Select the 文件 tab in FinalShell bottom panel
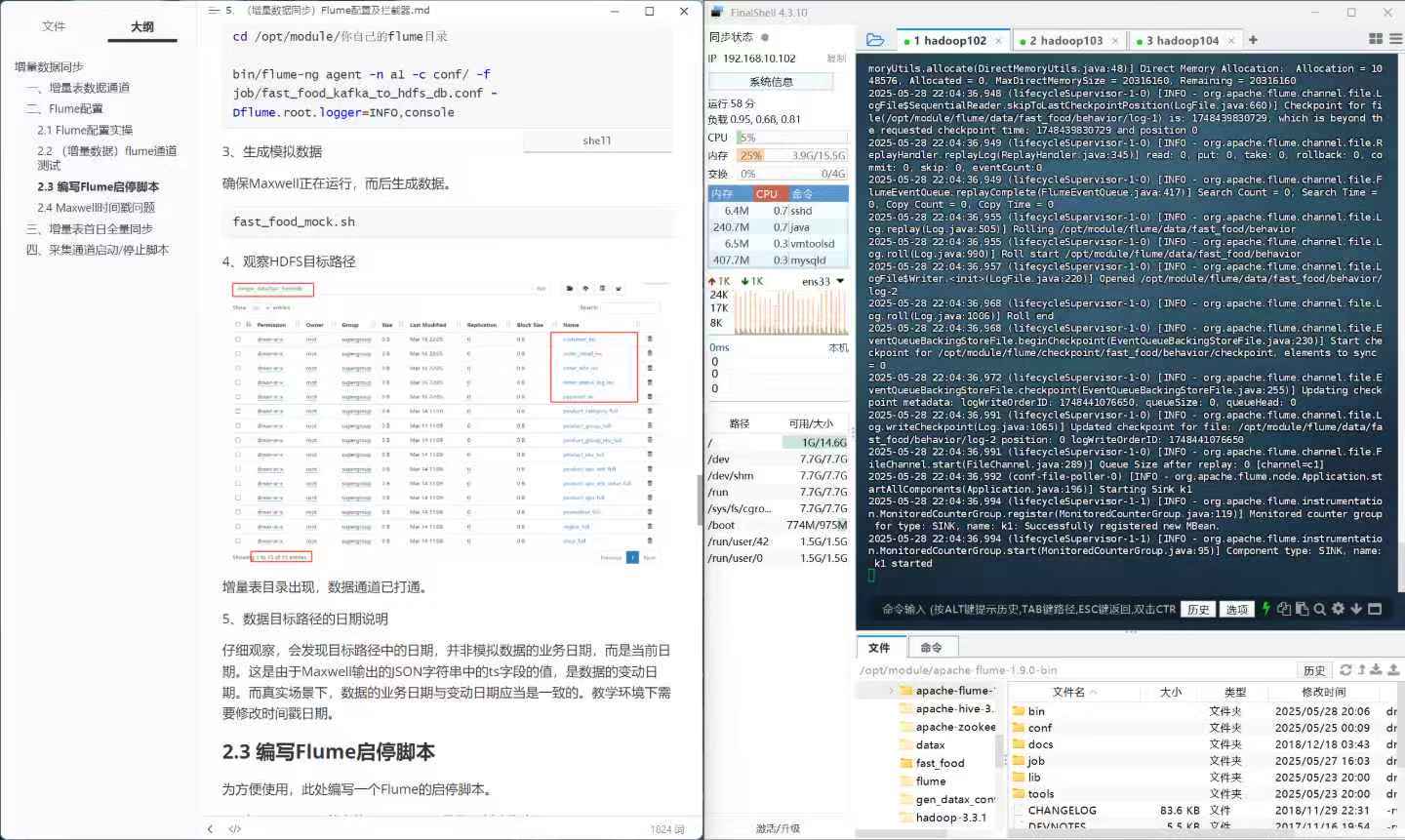 tap(879, 648)
